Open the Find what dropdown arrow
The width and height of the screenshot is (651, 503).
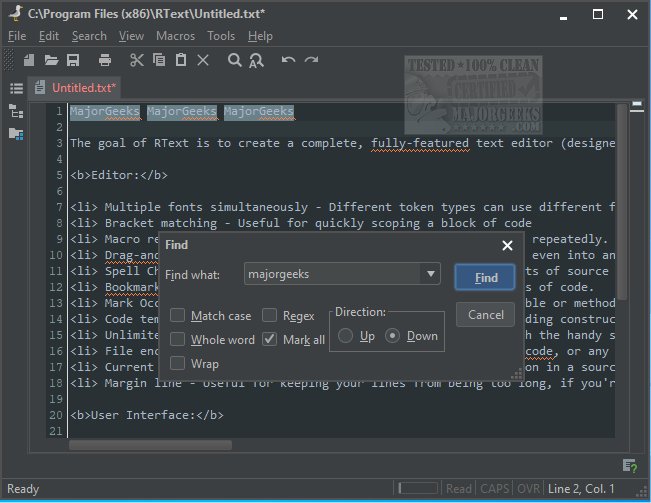pos(430,273)
